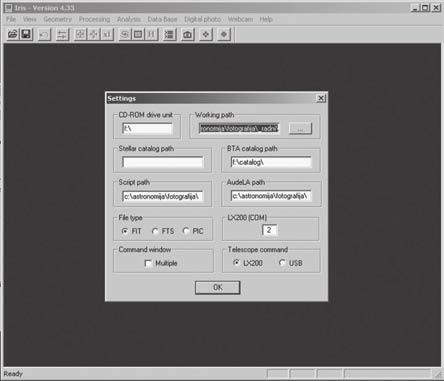The image size is (444, 381).
Task: Click the rotate arrows toolbar icon
Action: click(x=125, y=34)
